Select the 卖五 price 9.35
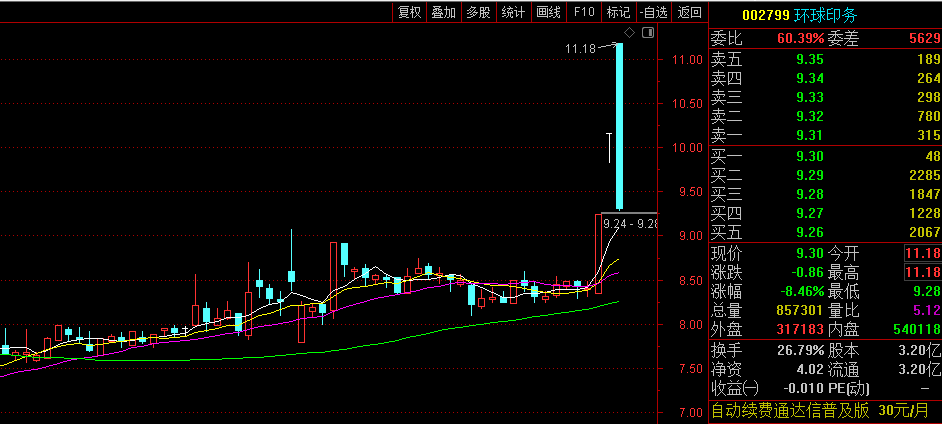This screenshot has height=424, width=942. (810, 59)
